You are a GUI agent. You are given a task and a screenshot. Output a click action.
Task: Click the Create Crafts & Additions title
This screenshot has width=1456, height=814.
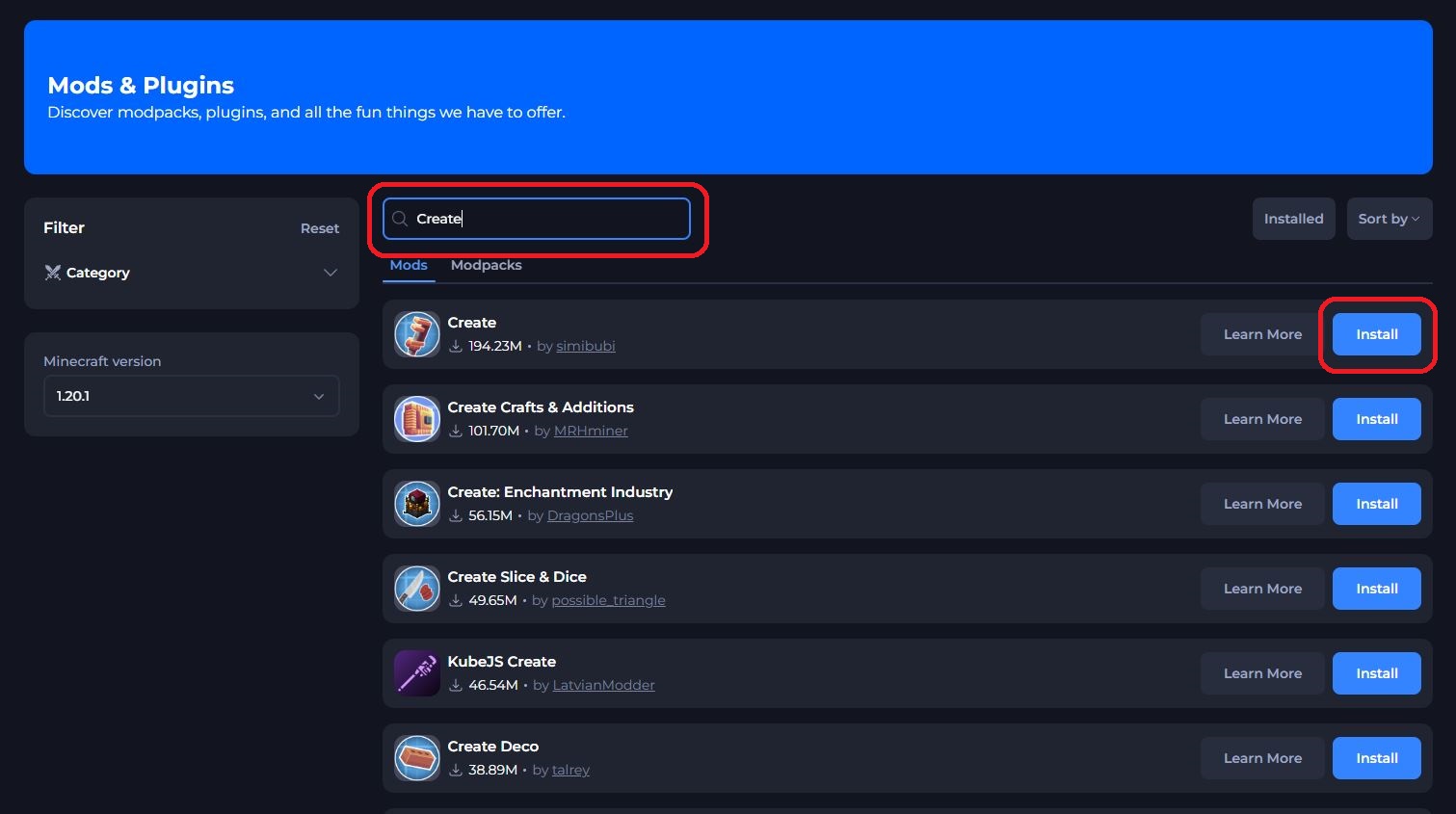541,407
